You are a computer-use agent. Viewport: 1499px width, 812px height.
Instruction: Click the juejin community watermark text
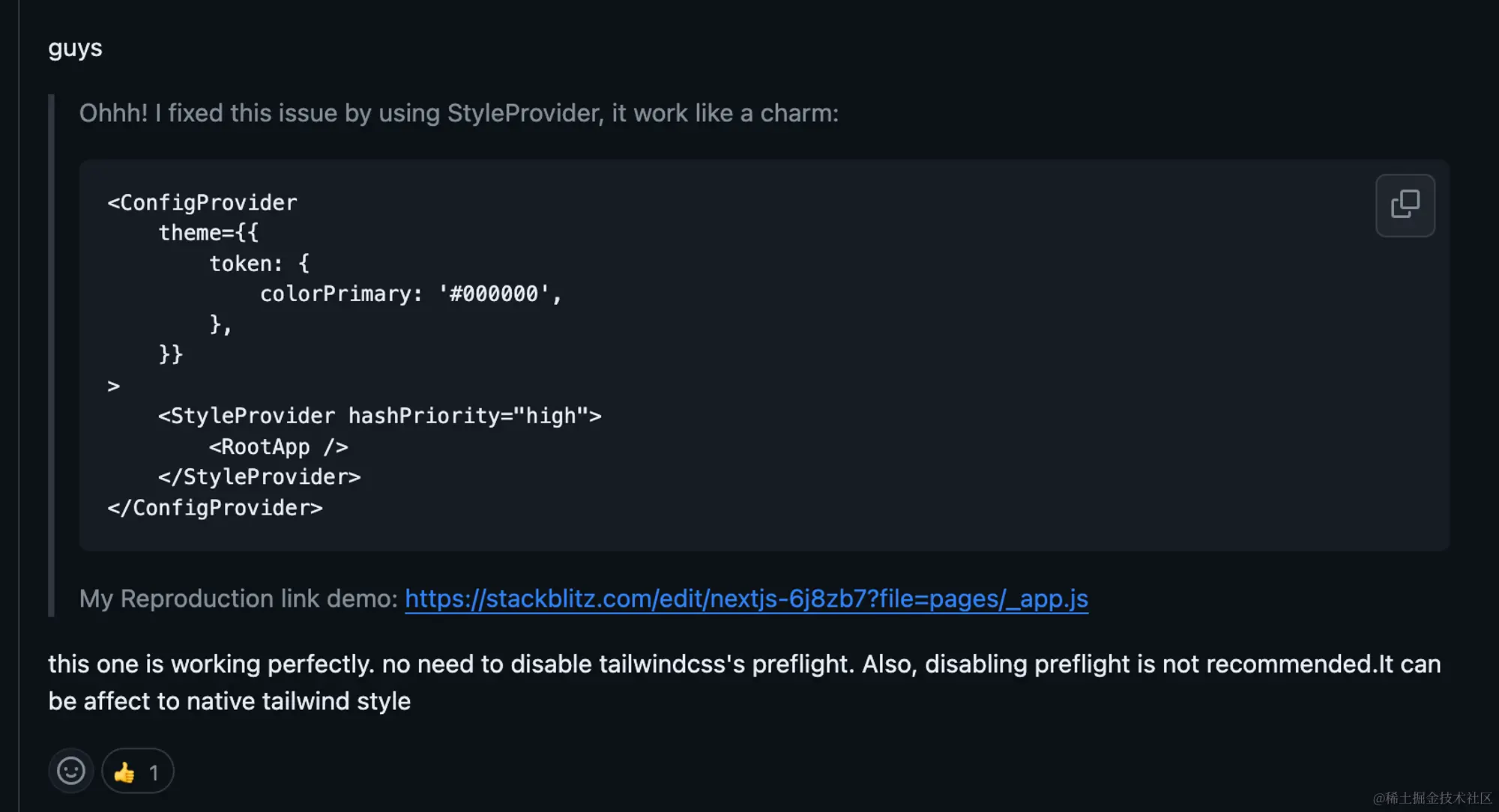tap(1432, 798)
